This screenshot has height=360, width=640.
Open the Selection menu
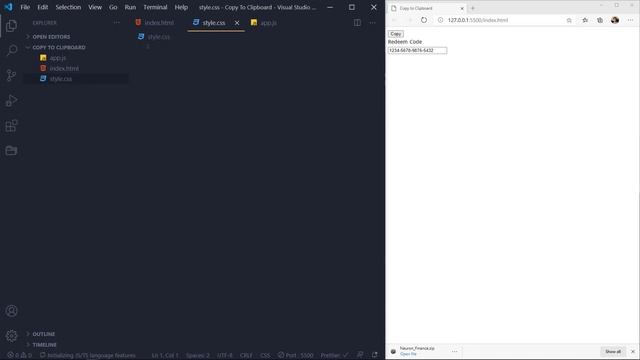coord(68,7)
